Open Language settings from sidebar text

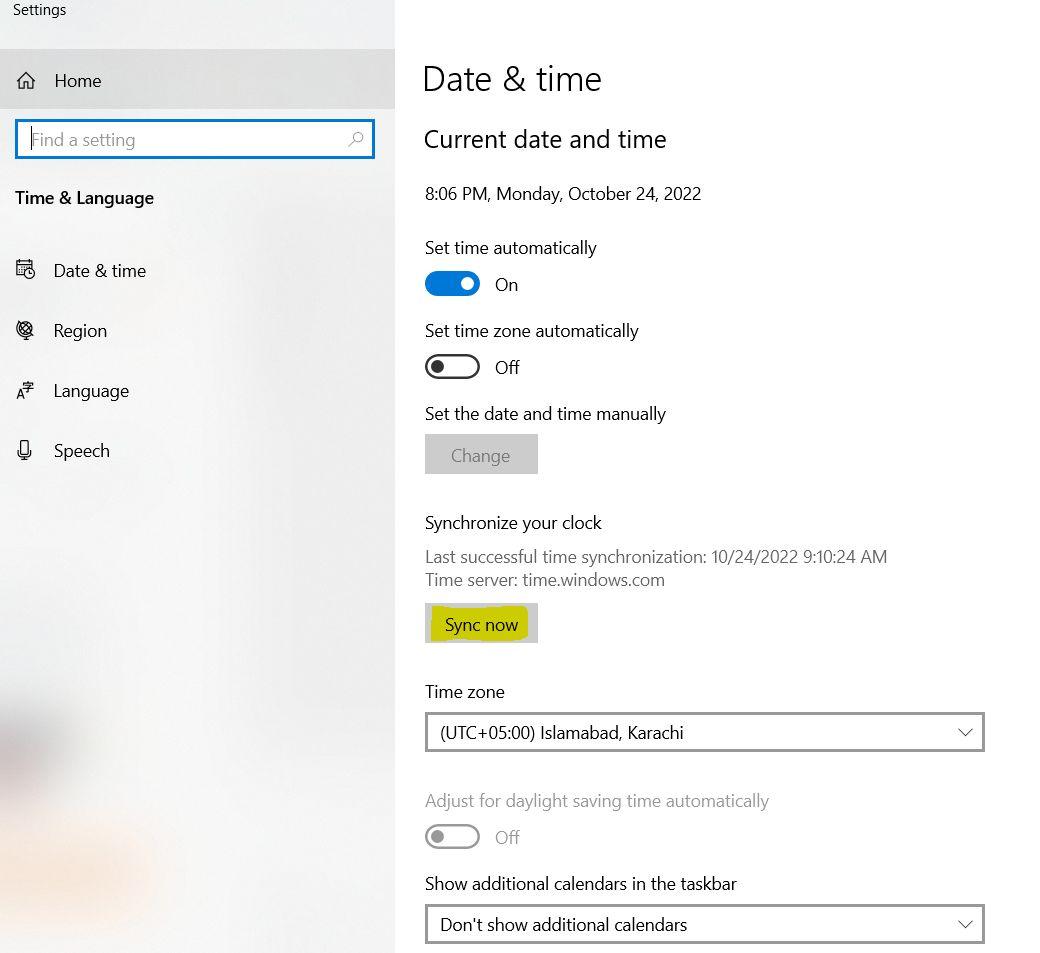91,391
